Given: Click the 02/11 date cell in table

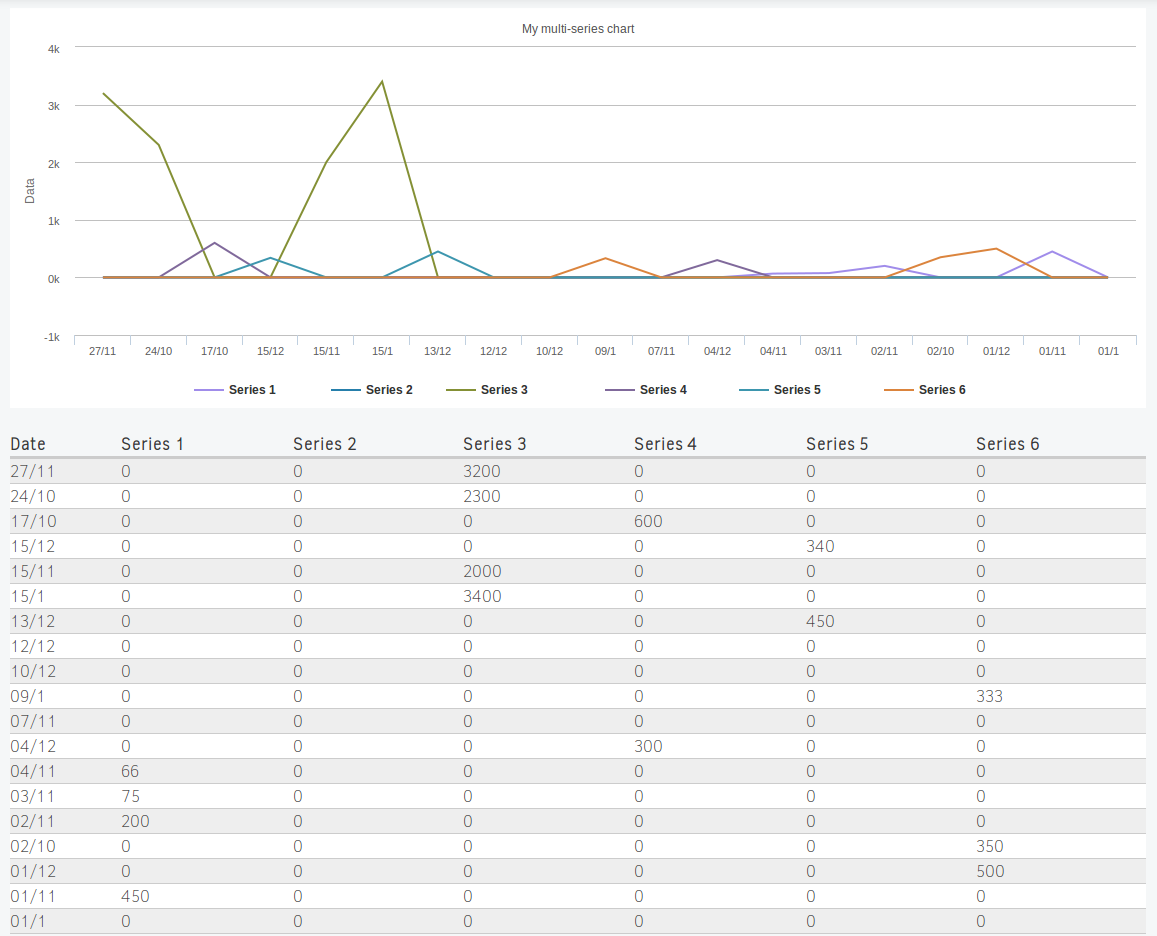Looking at the screenshot, I should coord(33,821).
